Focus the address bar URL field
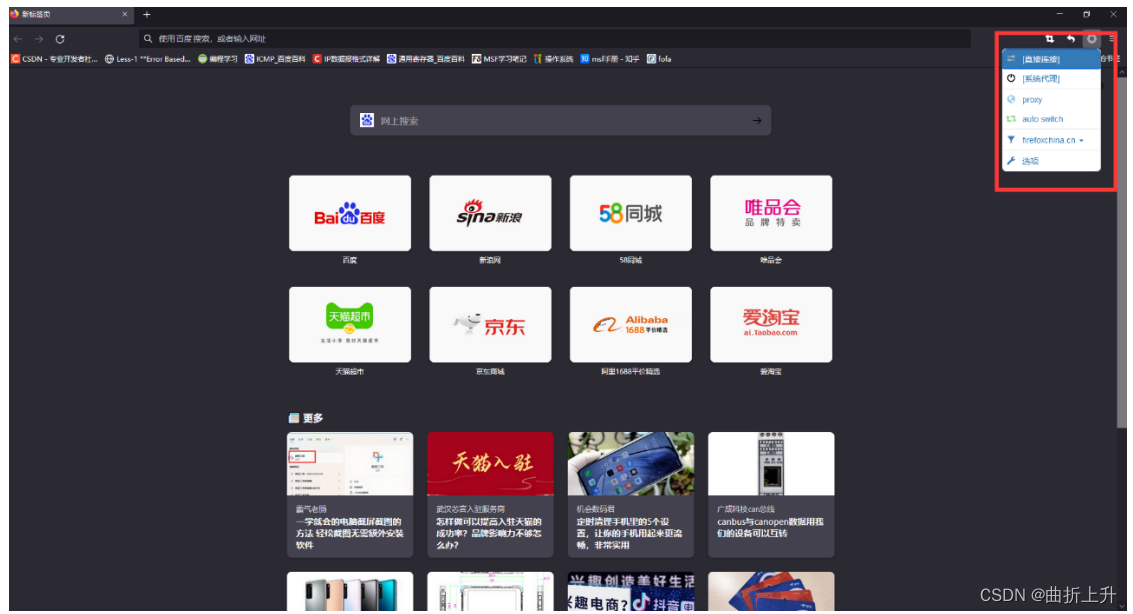Screen dimensions: 1133x614 (x=555, y=39)
